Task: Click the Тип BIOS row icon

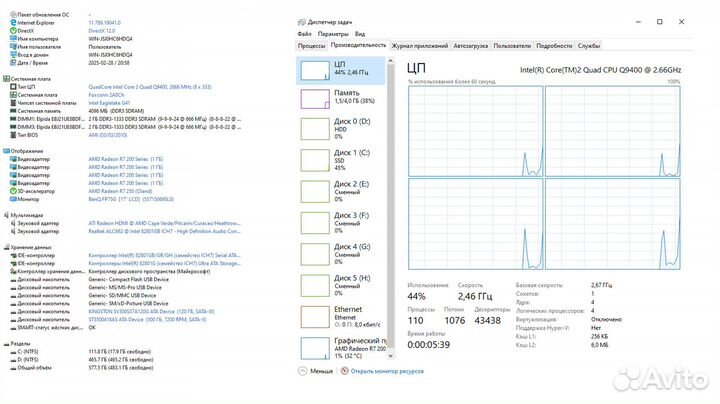Action: (13, 135)
